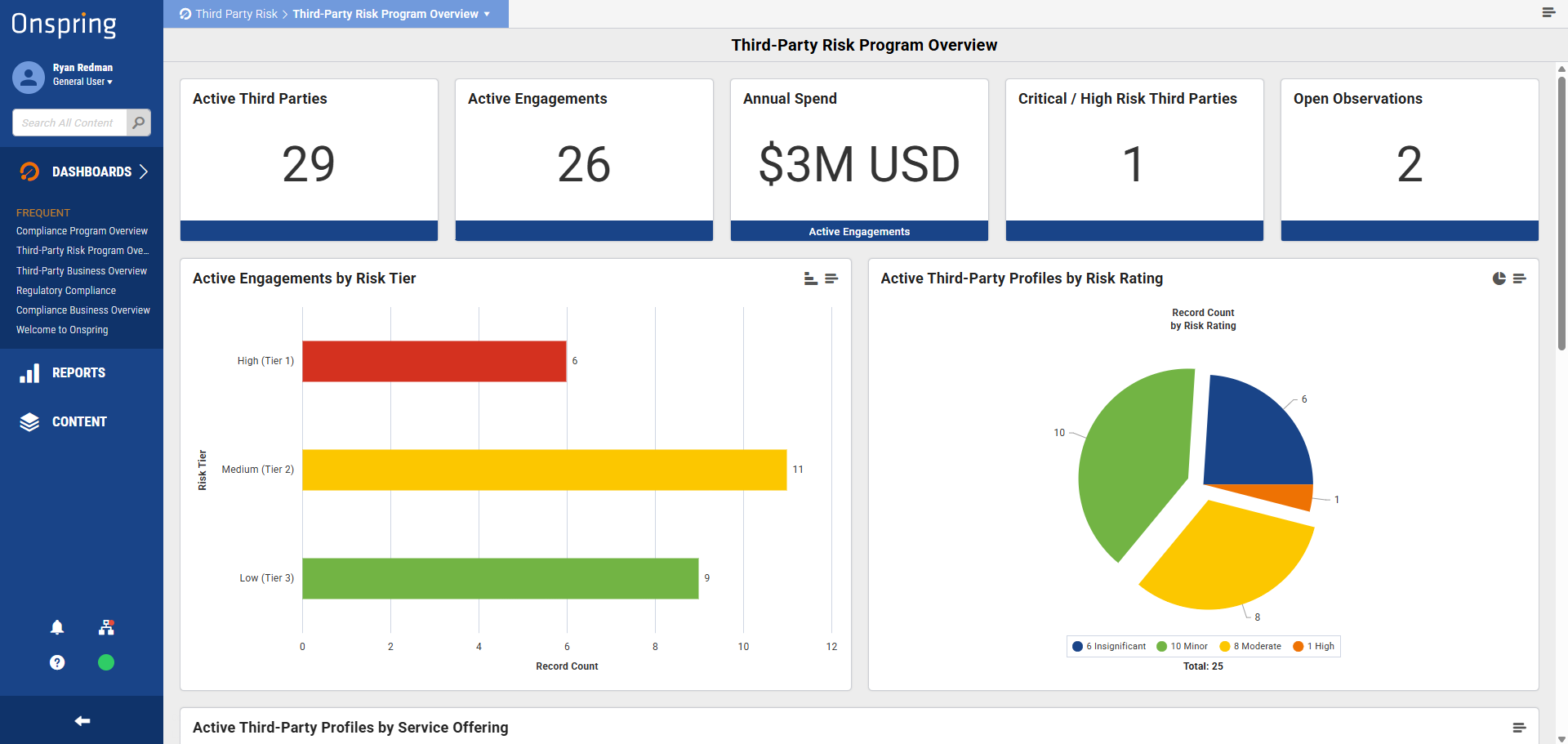
Task: Switch Risk Tier chart type via bar icon
Action: click(x=811, y=278)
